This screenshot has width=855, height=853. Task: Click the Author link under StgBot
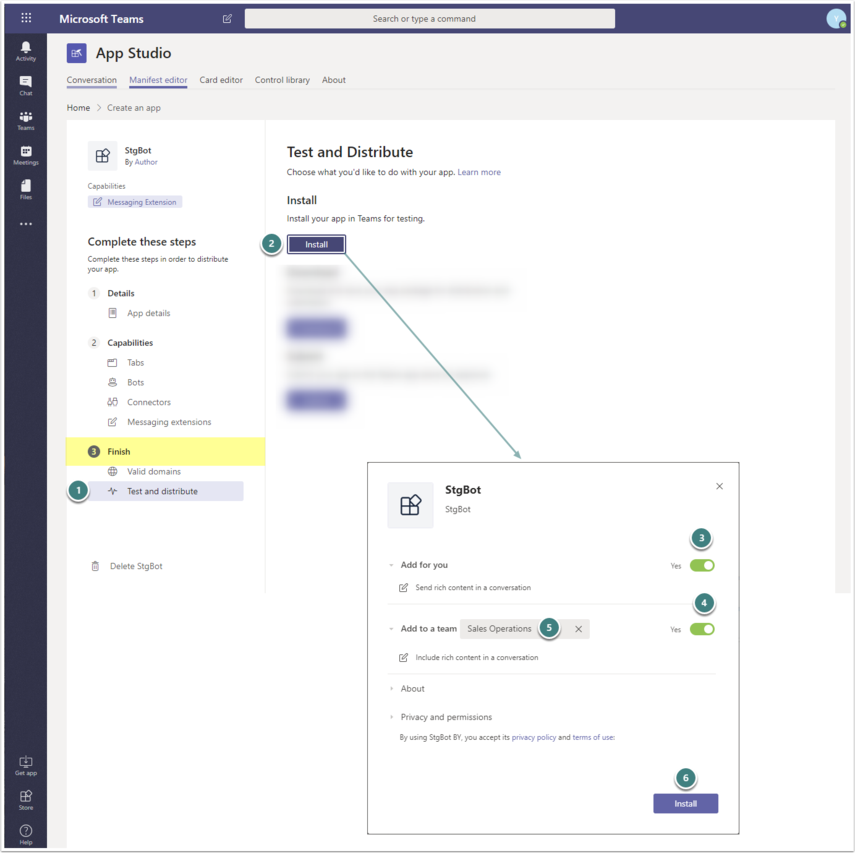[x=146, y=162]
